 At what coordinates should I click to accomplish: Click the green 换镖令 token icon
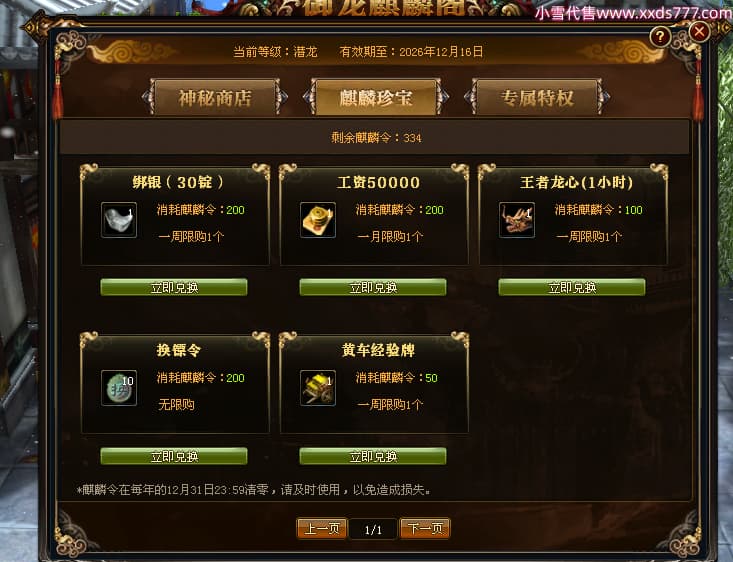pos(119,388)
